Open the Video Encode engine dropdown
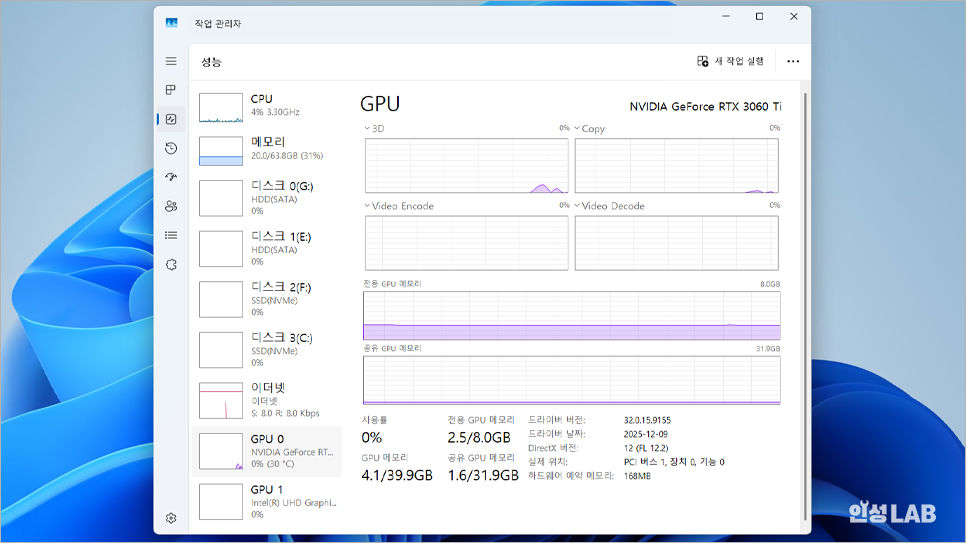This screenshot has width=966, height=543. 399,206
